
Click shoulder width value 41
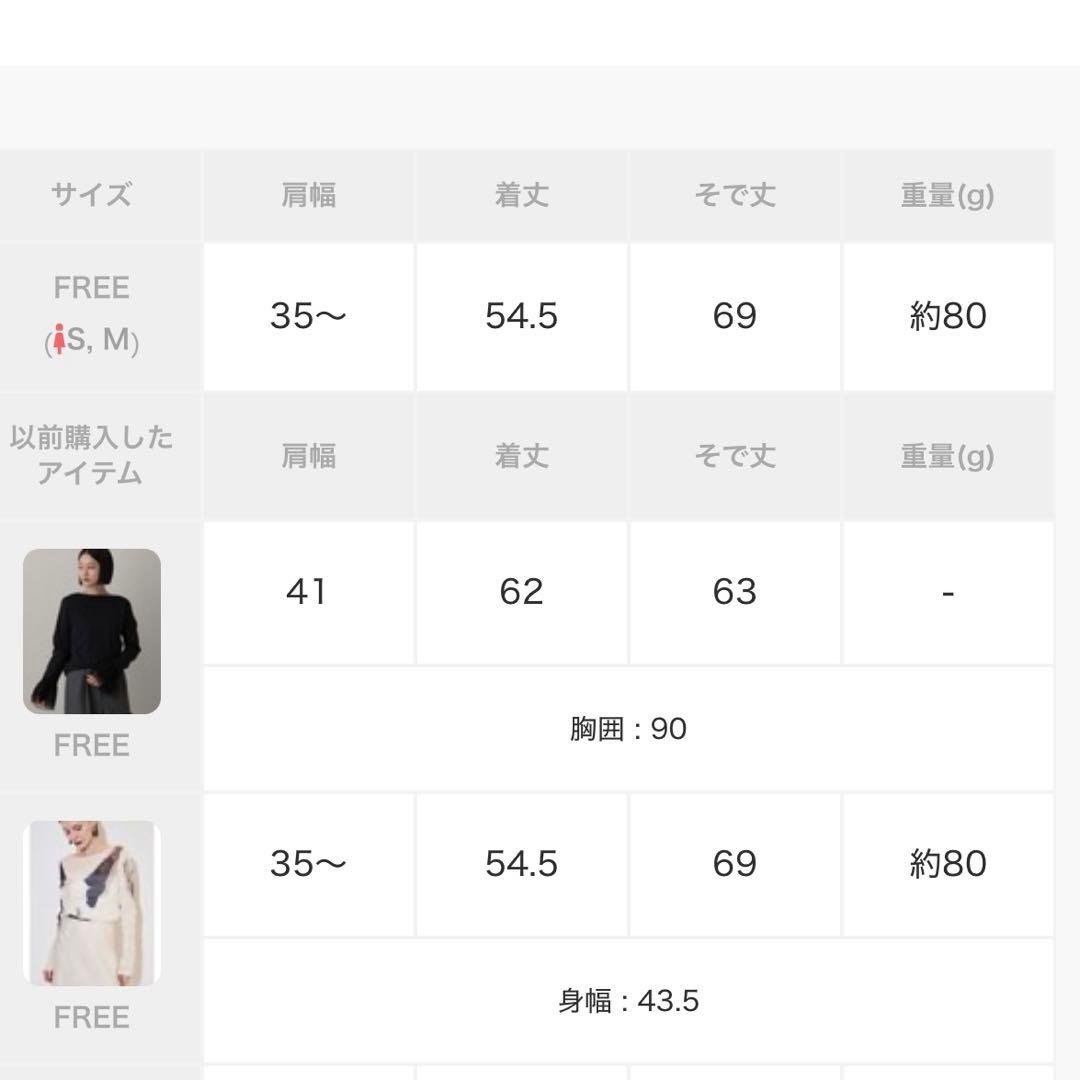click(306, 592)
